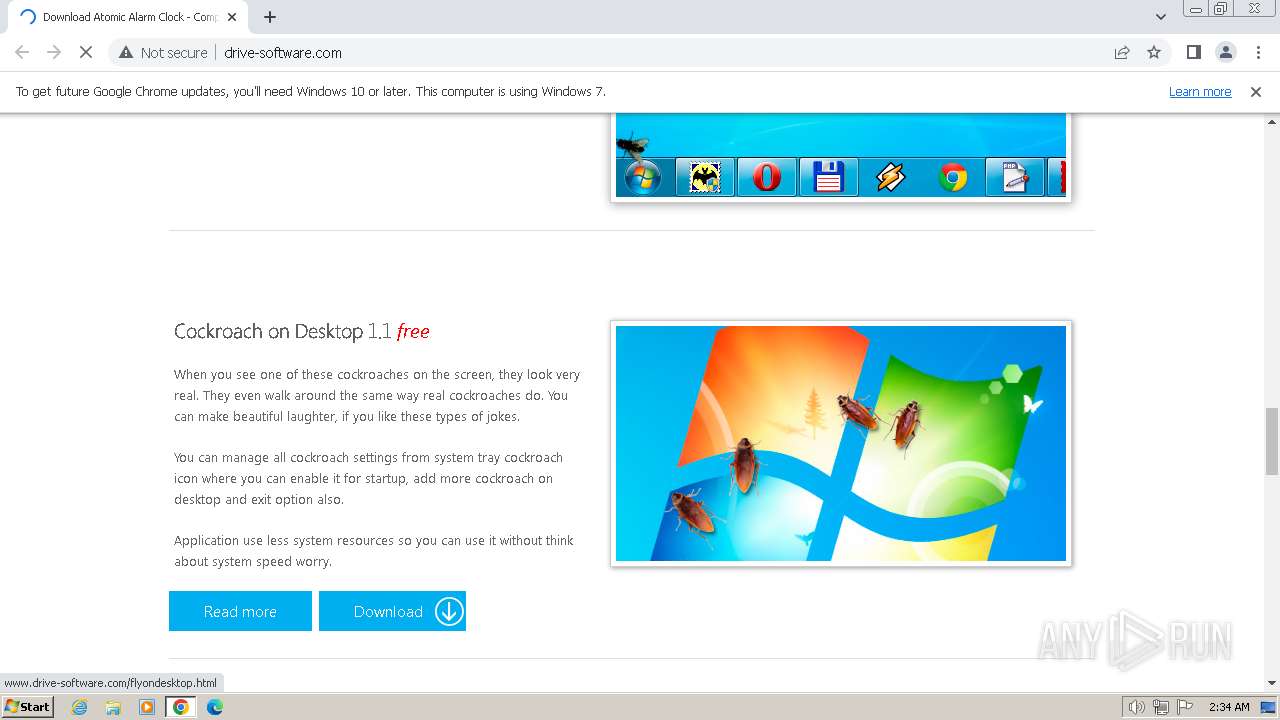Viewport: 1280px width, 720px height.
Task: Share this page icon
Action: pyautogui.click(x=1122, y=53)
